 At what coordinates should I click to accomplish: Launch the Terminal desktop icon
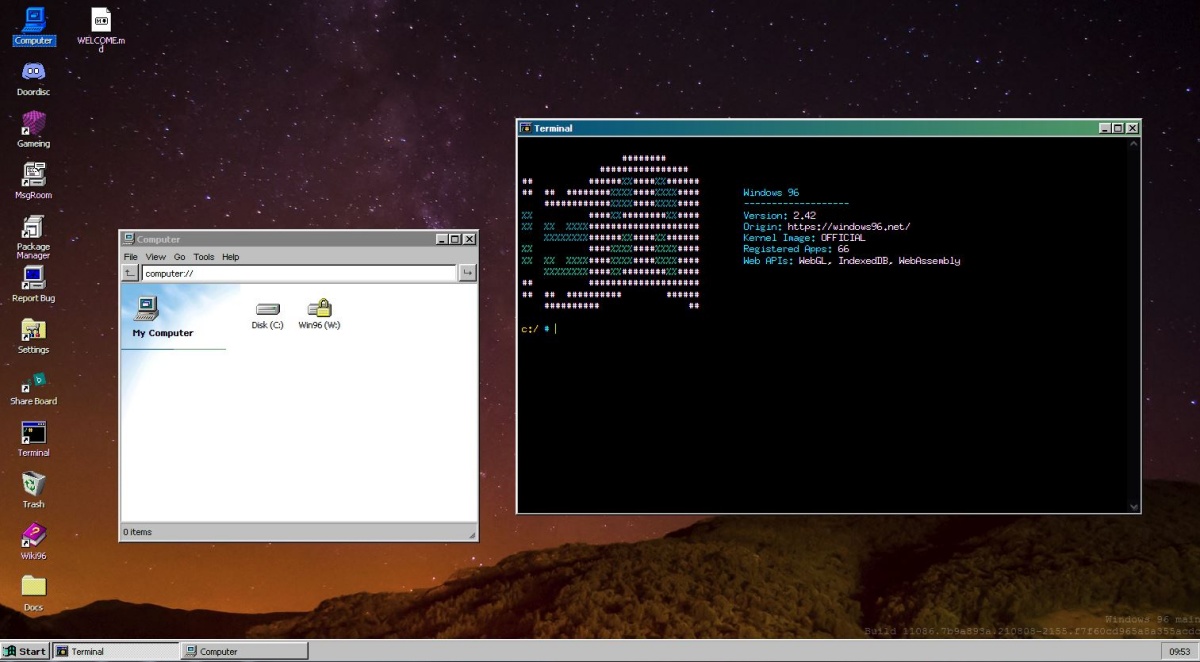(x=33, y=439)
